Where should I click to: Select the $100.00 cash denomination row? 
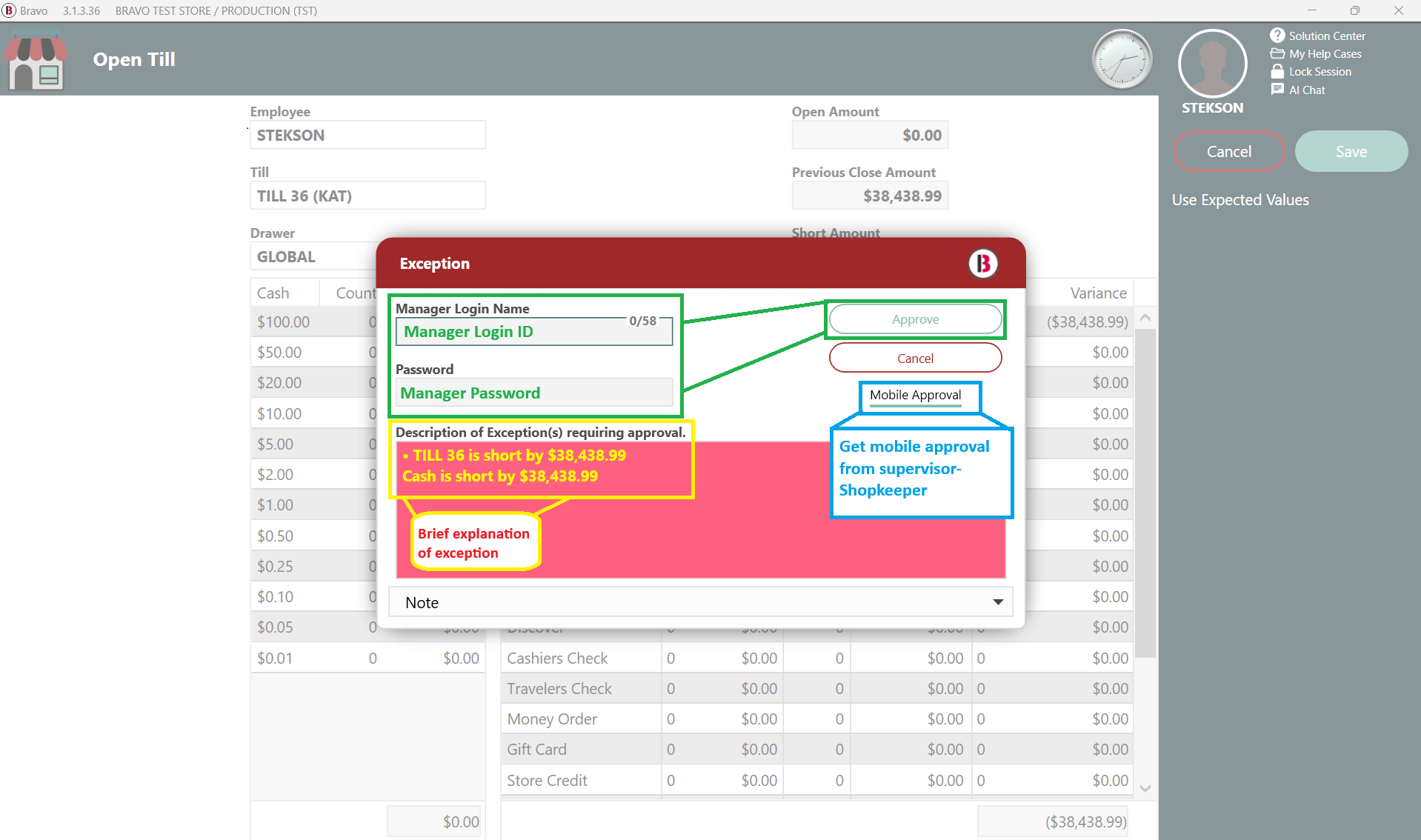coord(314,321)
